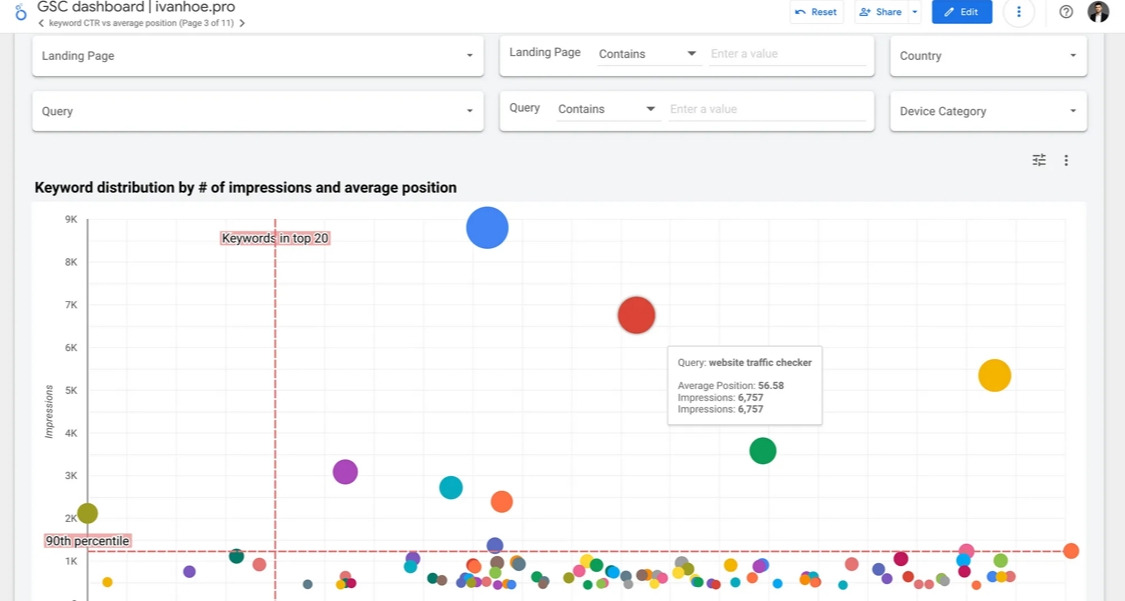1125x601 pixels.
Task: Click the orange bubble above 2K impressions
Action: click(x=502, y=501)
